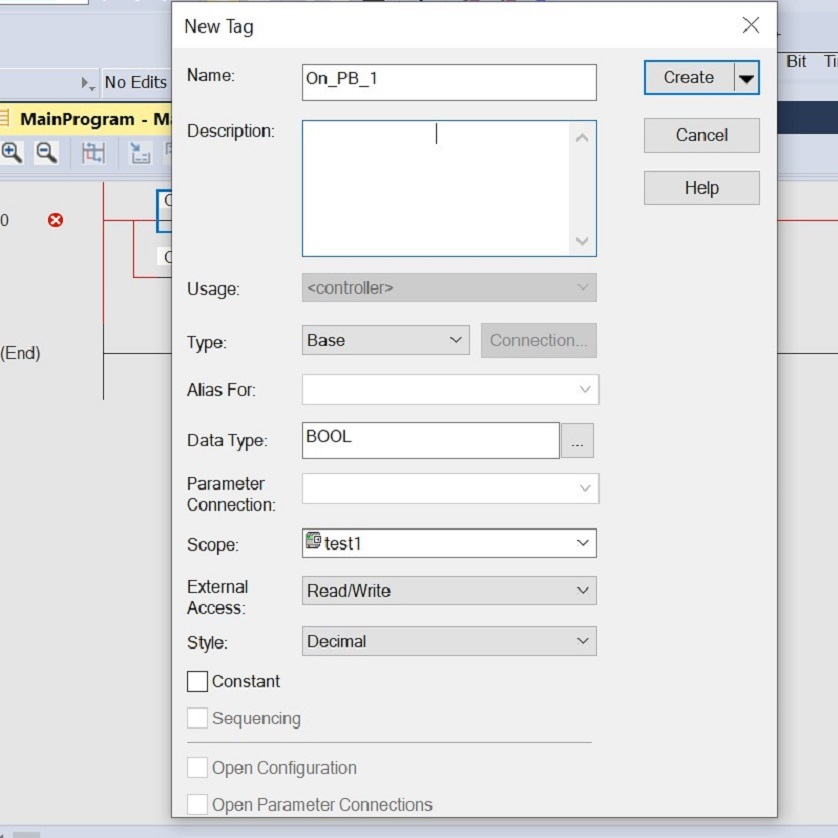This screenshot has width=838, height=838.
Task: Click the shrink ladder display toolbar icon
Action: [137, 153]
